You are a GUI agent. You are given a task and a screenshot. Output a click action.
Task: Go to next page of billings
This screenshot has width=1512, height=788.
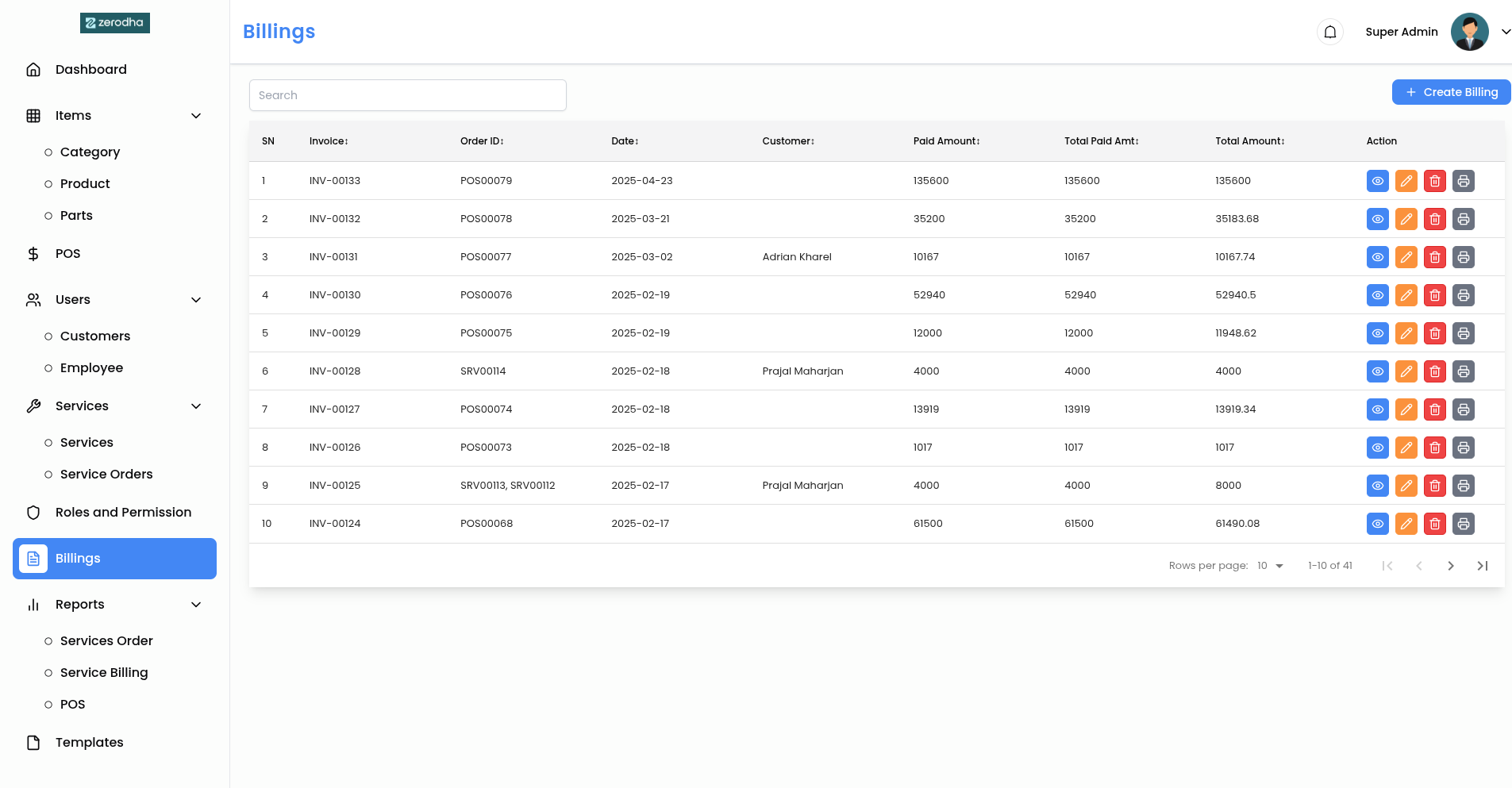pos(1450,566)
